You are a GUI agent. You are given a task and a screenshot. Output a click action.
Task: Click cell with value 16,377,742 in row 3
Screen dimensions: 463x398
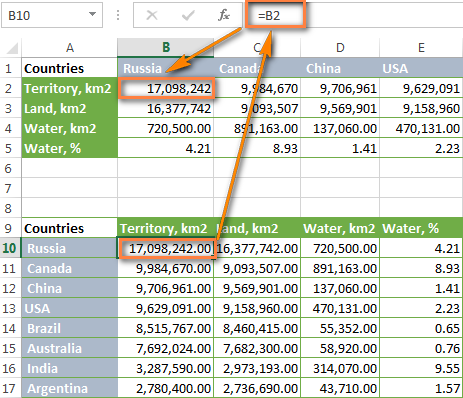pyautogui.click(x=166, y=108)
